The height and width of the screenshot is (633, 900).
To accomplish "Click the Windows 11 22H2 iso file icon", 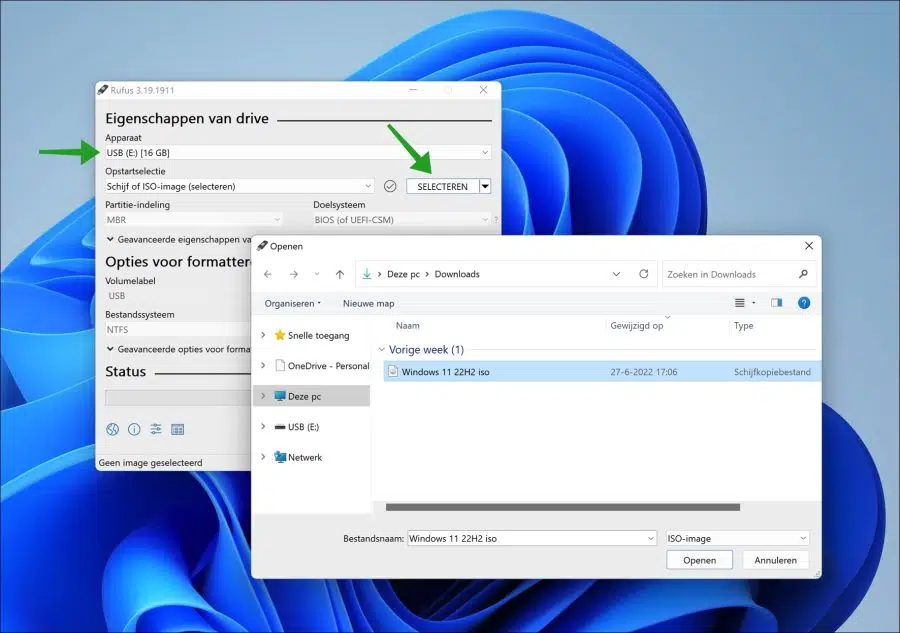I will point(393,371).
